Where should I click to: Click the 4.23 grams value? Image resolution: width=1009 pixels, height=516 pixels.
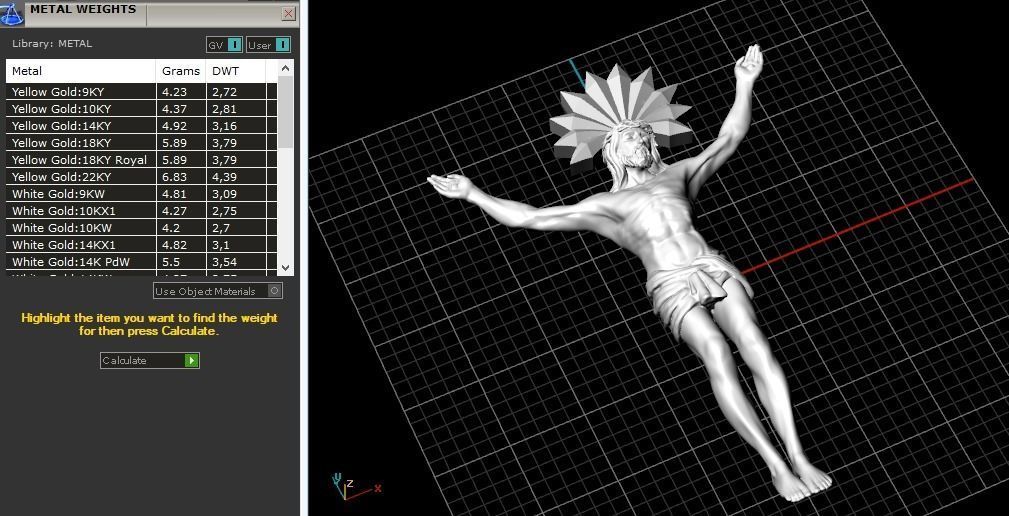(x=174, y=92)
